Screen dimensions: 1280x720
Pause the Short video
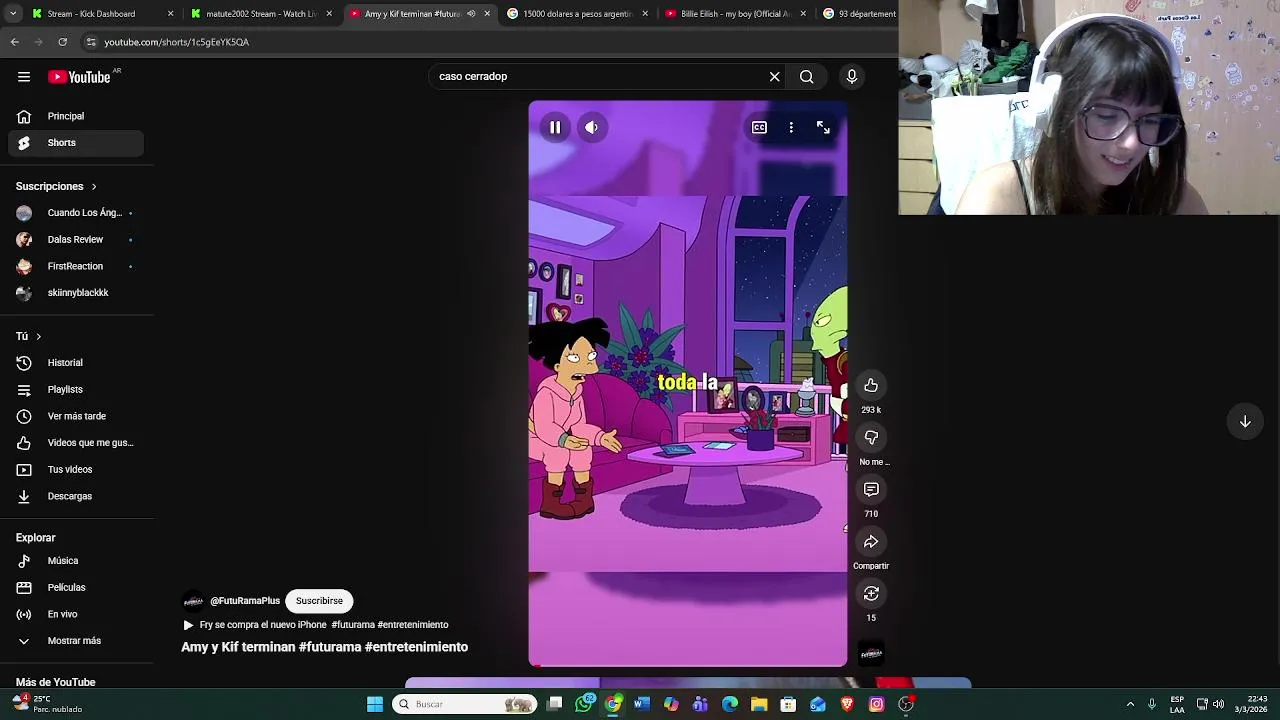click(x=555, y=127)
